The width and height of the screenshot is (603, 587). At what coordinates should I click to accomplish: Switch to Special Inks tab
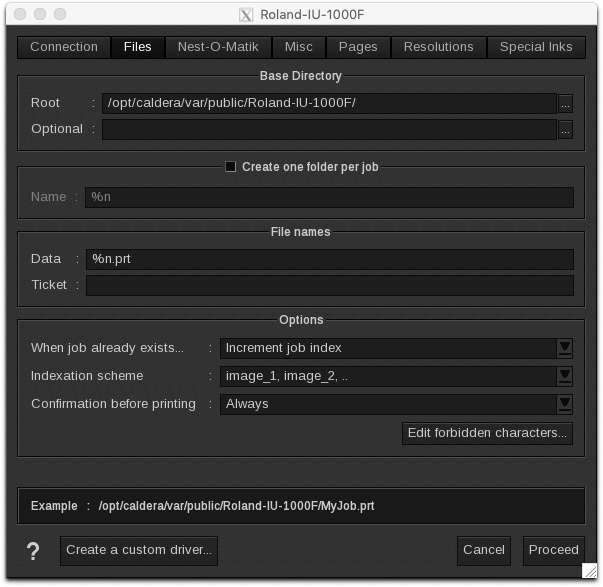click(x=536, y=47)
